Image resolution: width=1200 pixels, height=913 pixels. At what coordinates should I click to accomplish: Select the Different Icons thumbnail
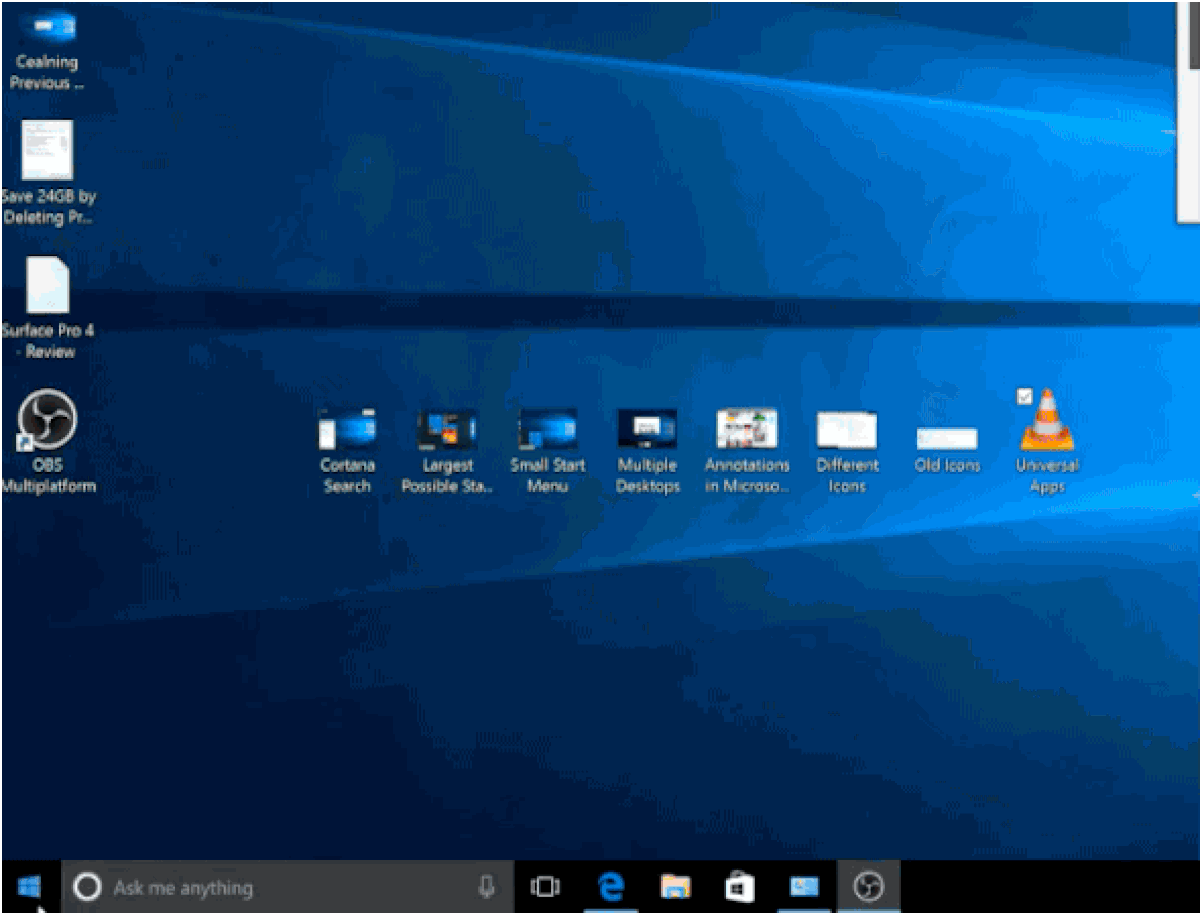tap(847, 430)
